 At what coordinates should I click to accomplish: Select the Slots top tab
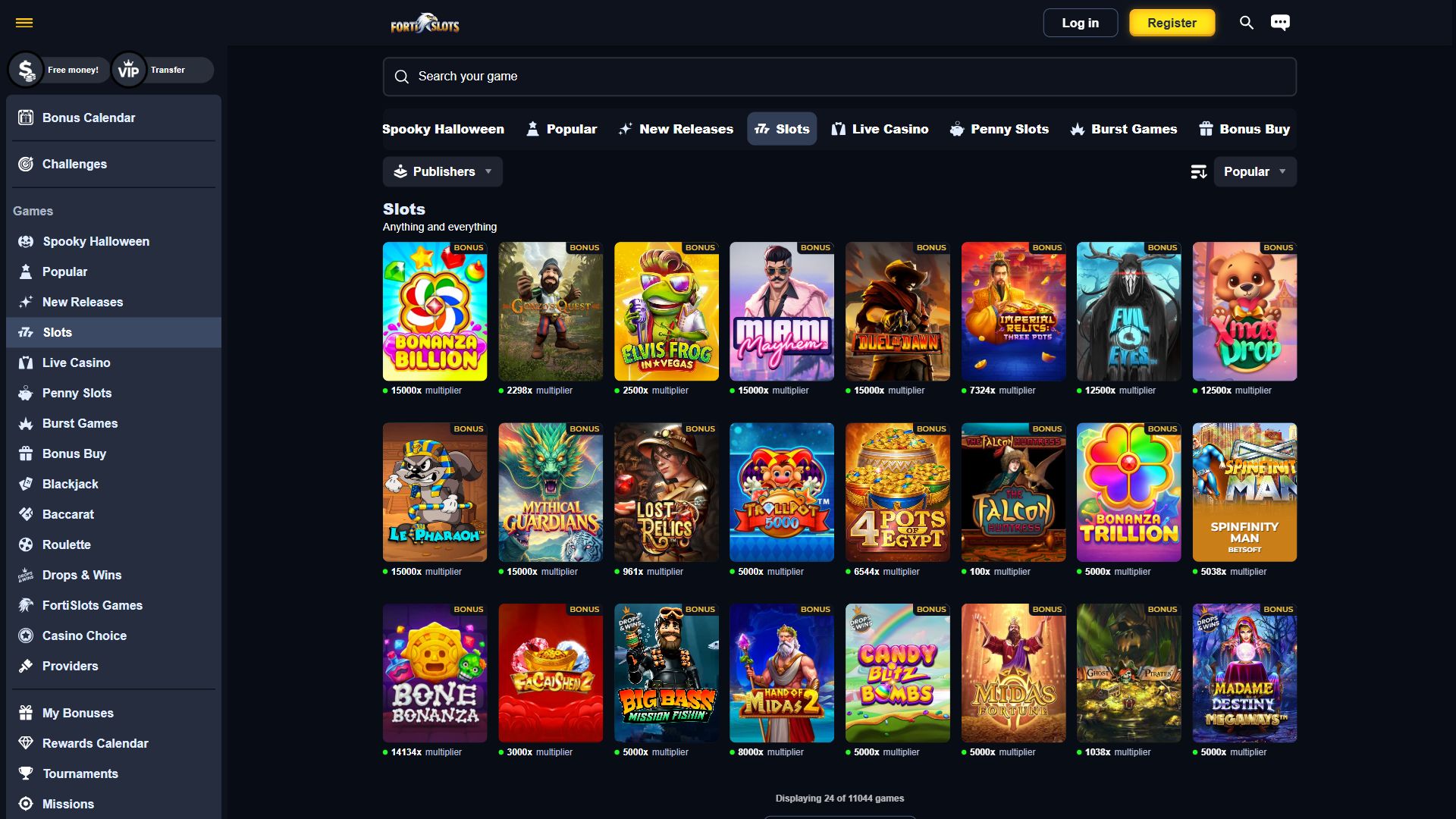click(782, 129)
